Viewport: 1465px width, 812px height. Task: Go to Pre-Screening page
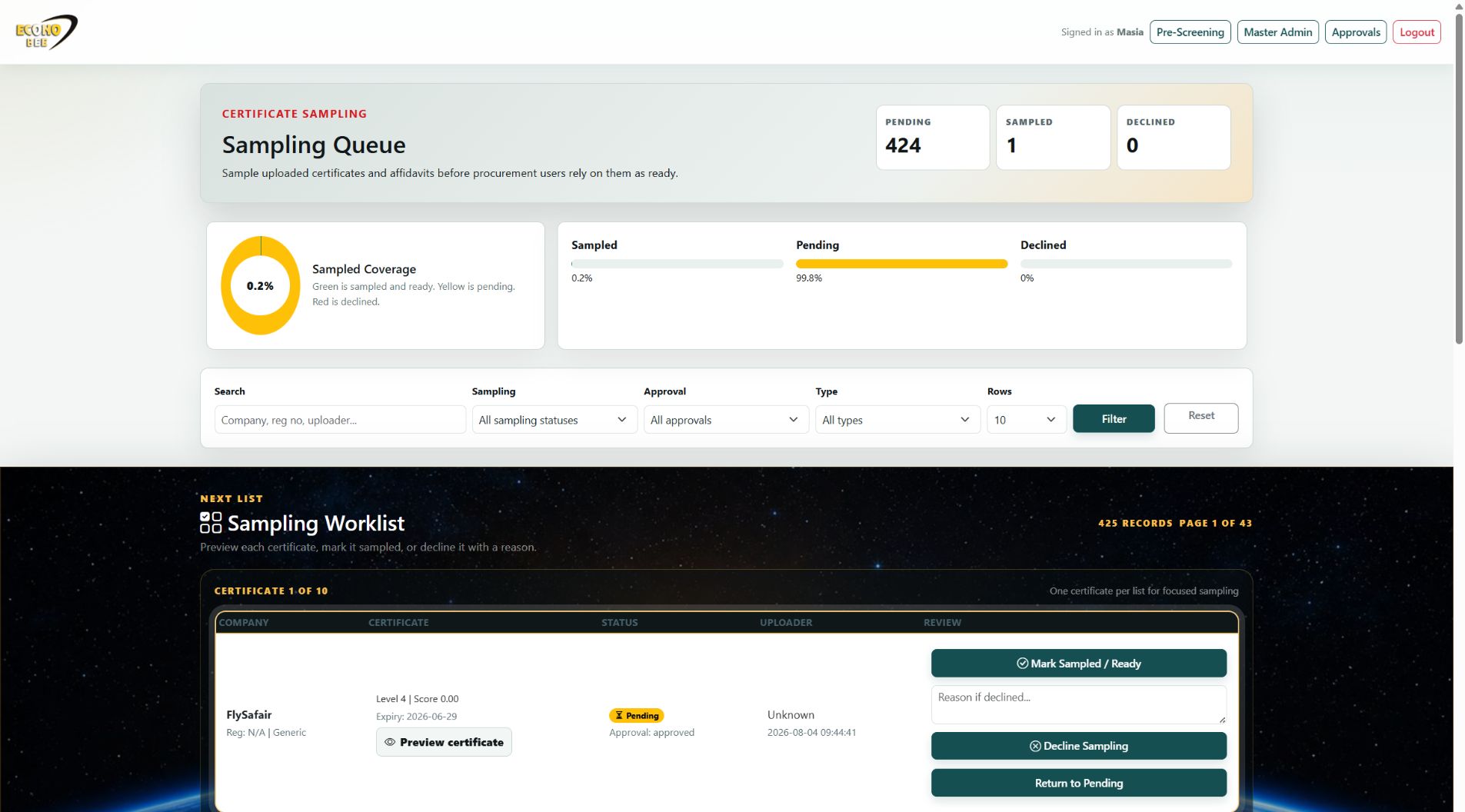point(1190,32)
